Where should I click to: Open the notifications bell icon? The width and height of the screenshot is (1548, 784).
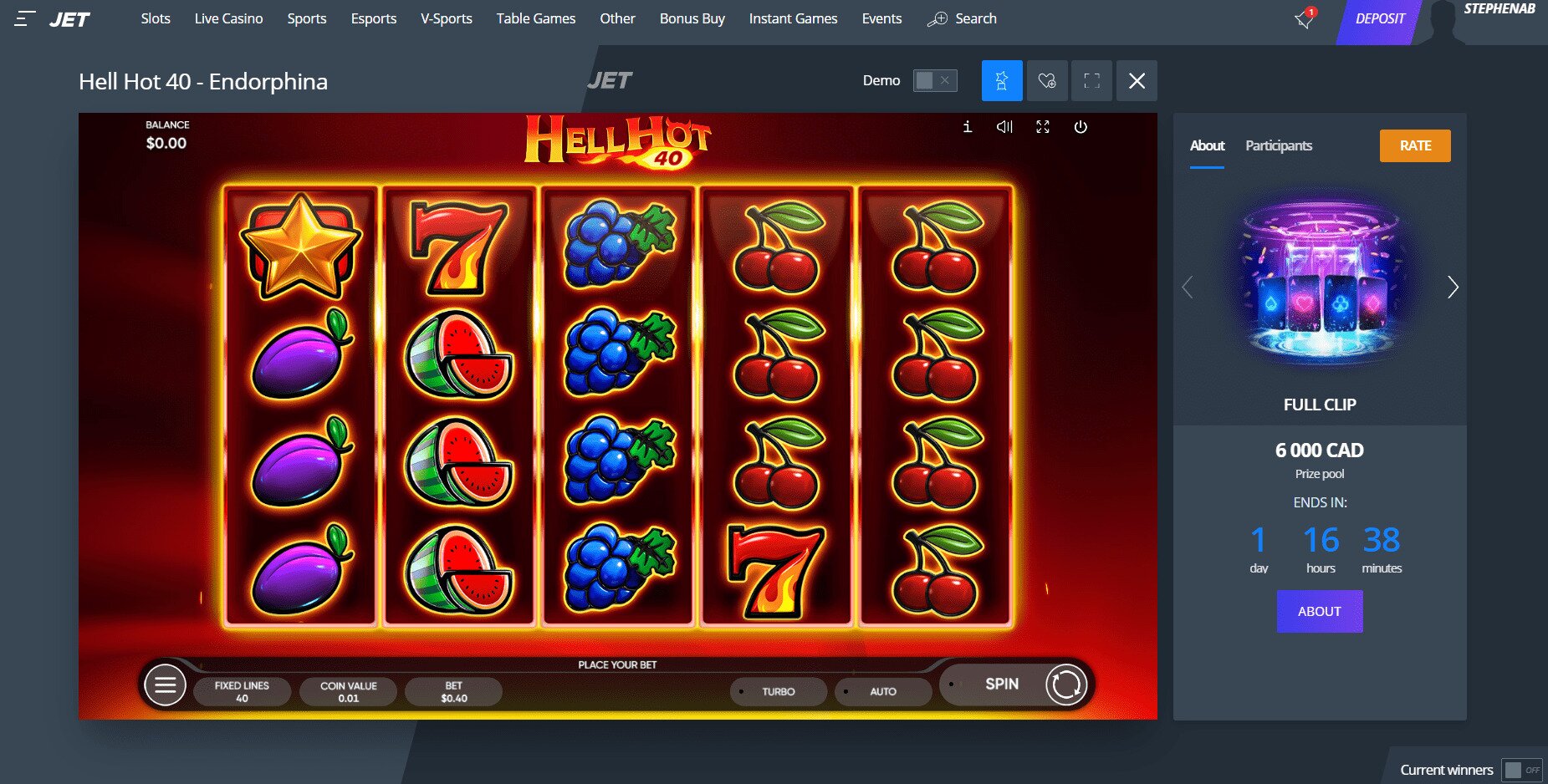coord(1304,18)
